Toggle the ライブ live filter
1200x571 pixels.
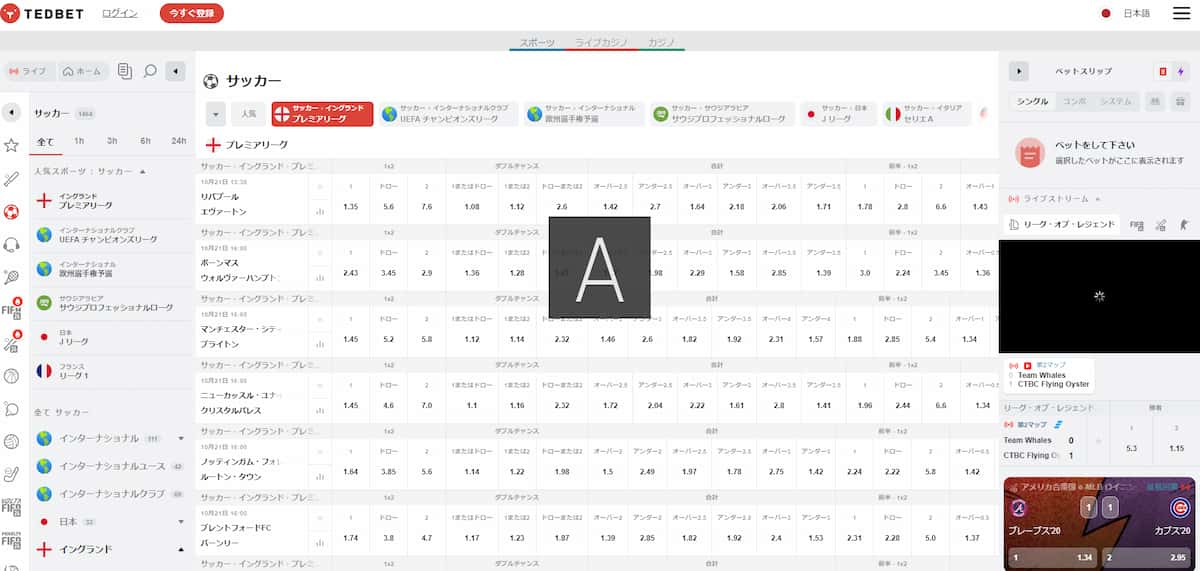click(x=27, y=71)
